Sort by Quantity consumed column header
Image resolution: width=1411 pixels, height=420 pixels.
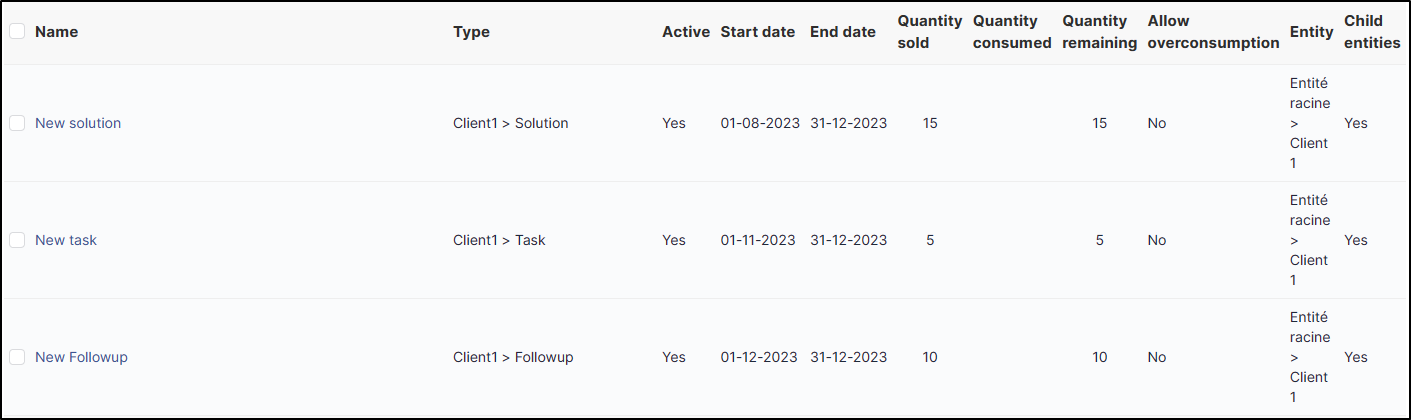pyautogui.click(x=1011, y=32)
